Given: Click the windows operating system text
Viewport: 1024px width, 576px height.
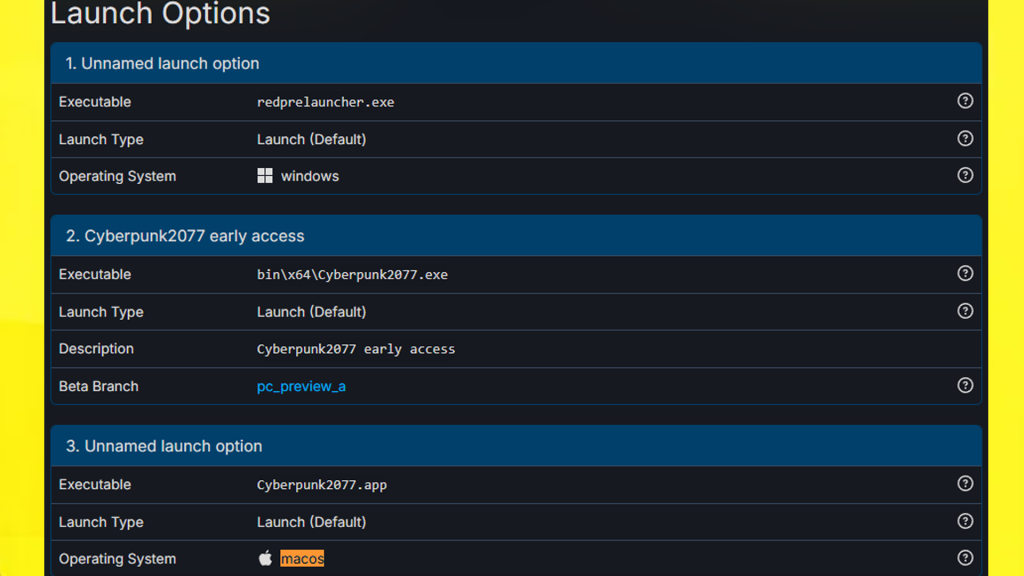Looking at the screenshot, I should [x=310, y=176].
